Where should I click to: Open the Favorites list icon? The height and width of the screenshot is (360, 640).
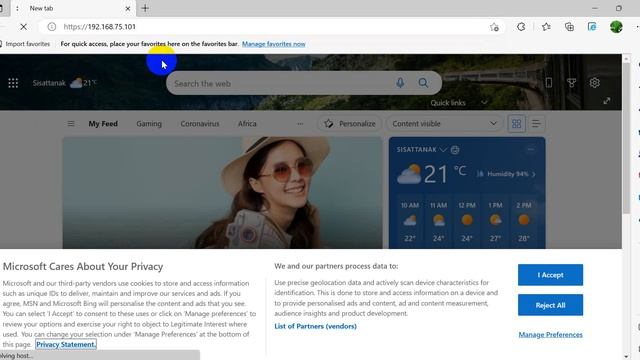pos(546,27)
